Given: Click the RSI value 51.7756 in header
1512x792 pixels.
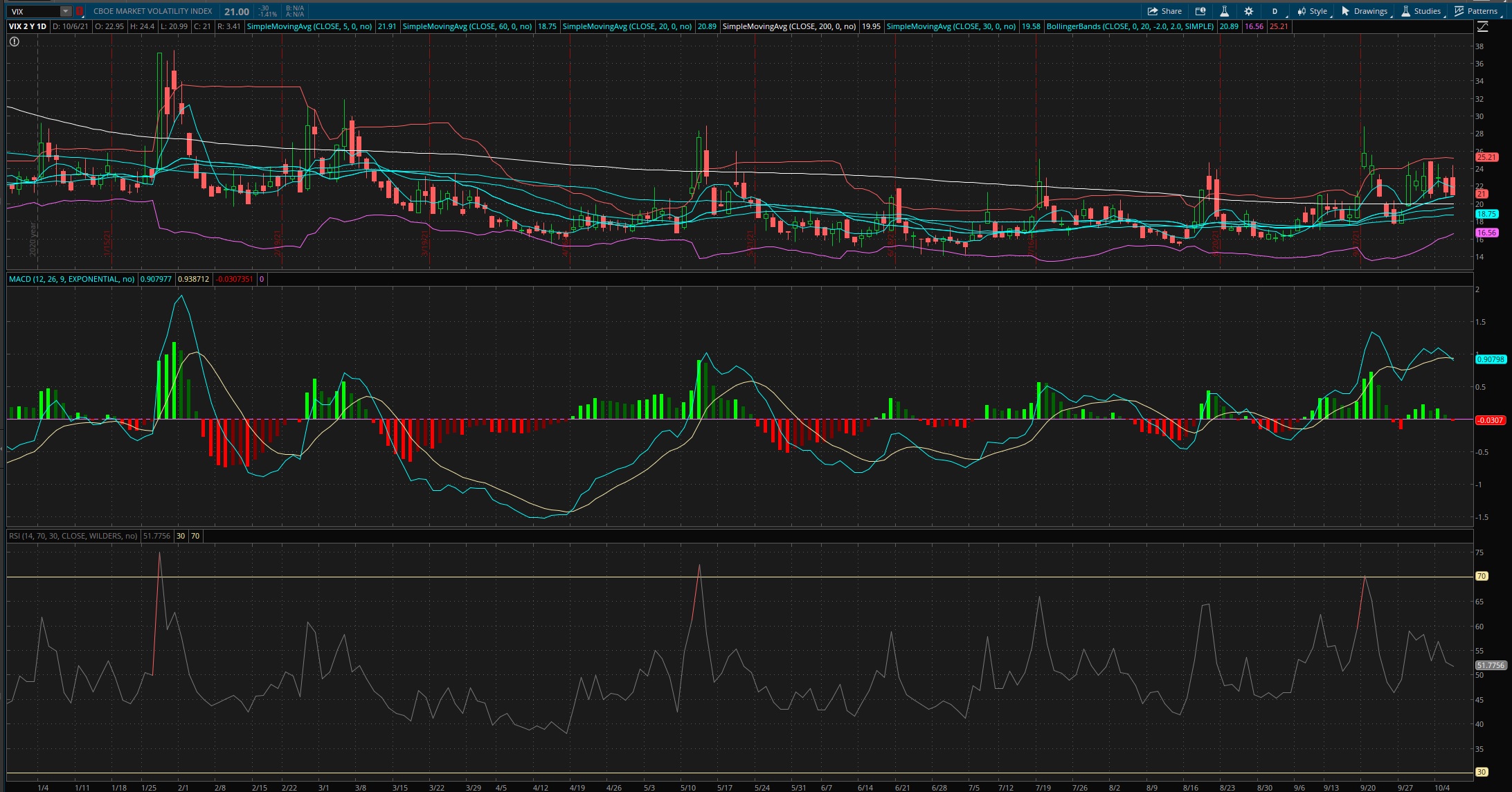Looking at the screenshot, I should click(156, 536).
